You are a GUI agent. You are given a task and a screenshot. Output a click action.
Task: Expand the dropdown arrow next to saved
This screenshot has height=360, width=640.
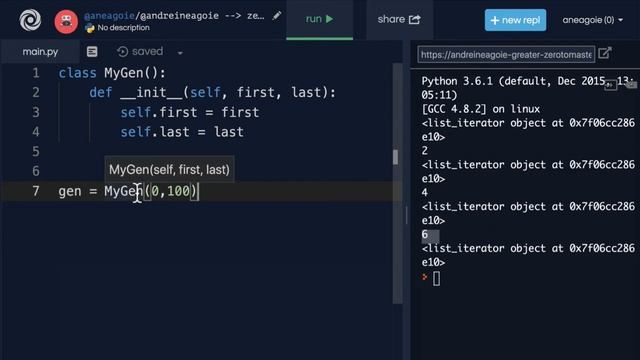coord(180,53)
